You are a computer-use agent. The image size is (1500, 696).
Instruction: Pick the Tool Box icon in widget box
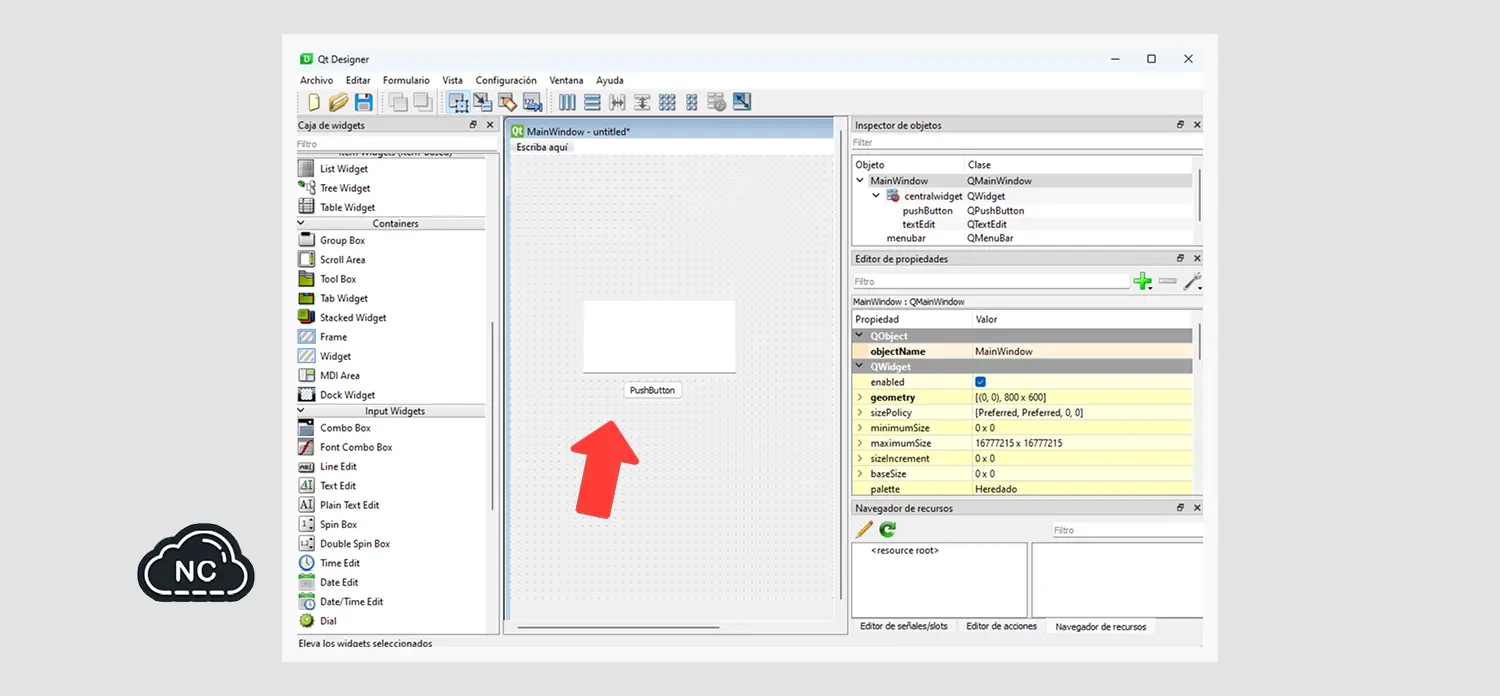click(x=307, y=279)
